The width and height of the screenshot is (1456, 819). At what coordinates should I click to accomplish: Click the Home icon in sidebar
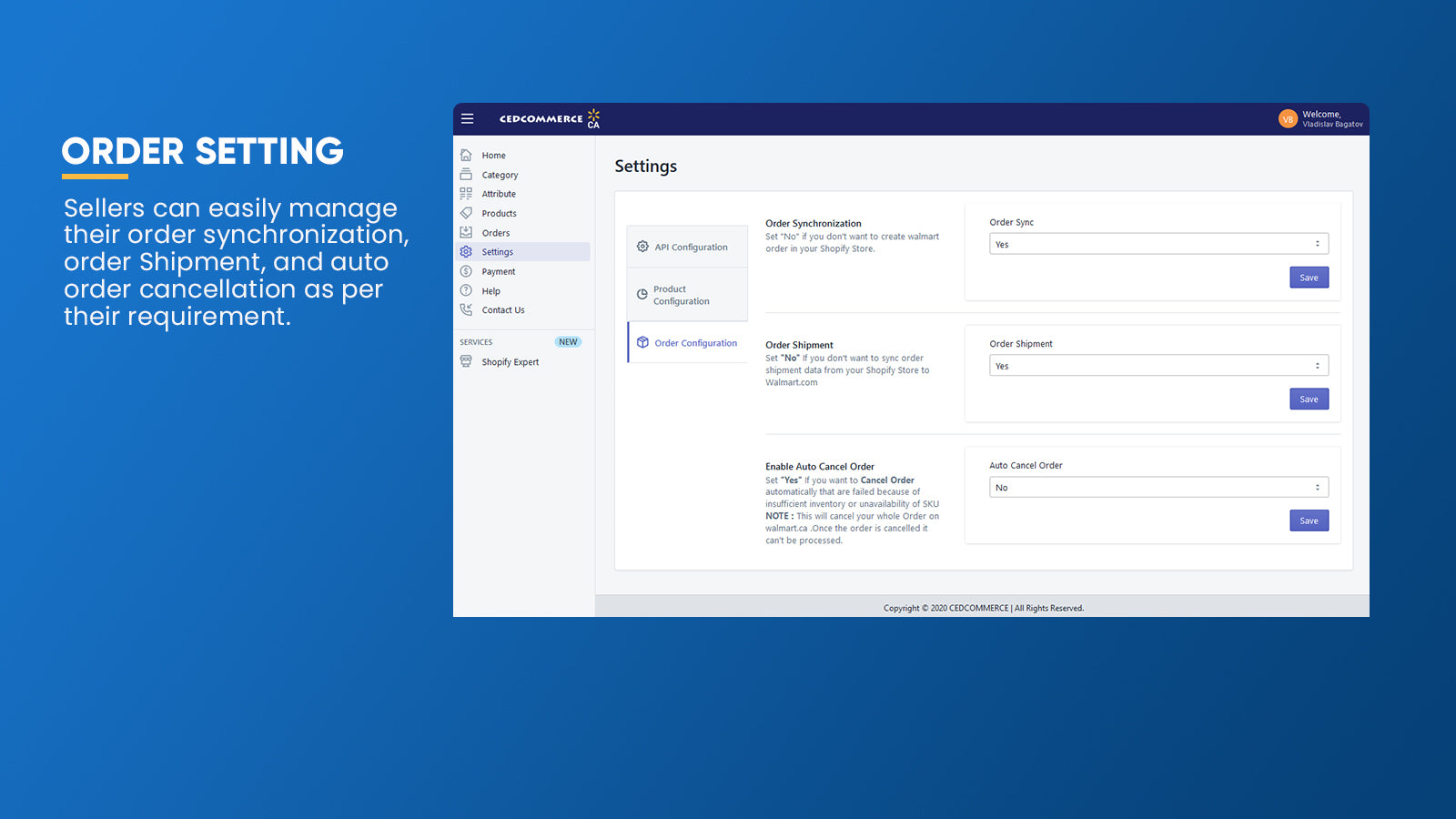click(x=466, y=156)
